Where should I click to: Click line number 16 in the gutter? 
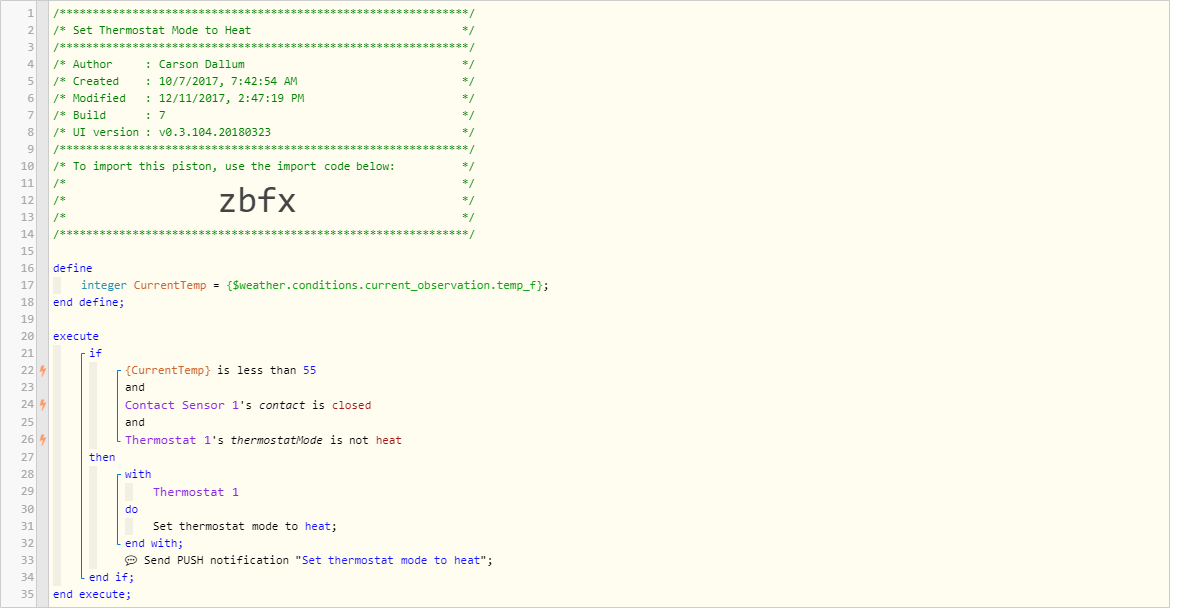(27, 268)
